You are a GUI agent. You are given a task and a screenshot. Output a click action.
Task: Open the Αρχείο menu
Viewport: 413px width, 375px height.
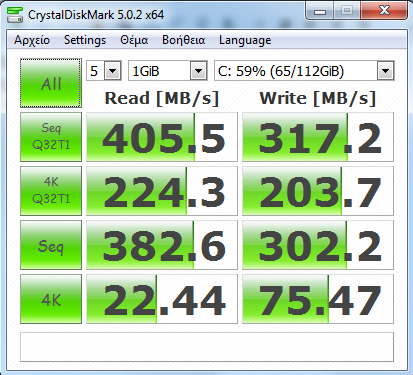point(32,40)
